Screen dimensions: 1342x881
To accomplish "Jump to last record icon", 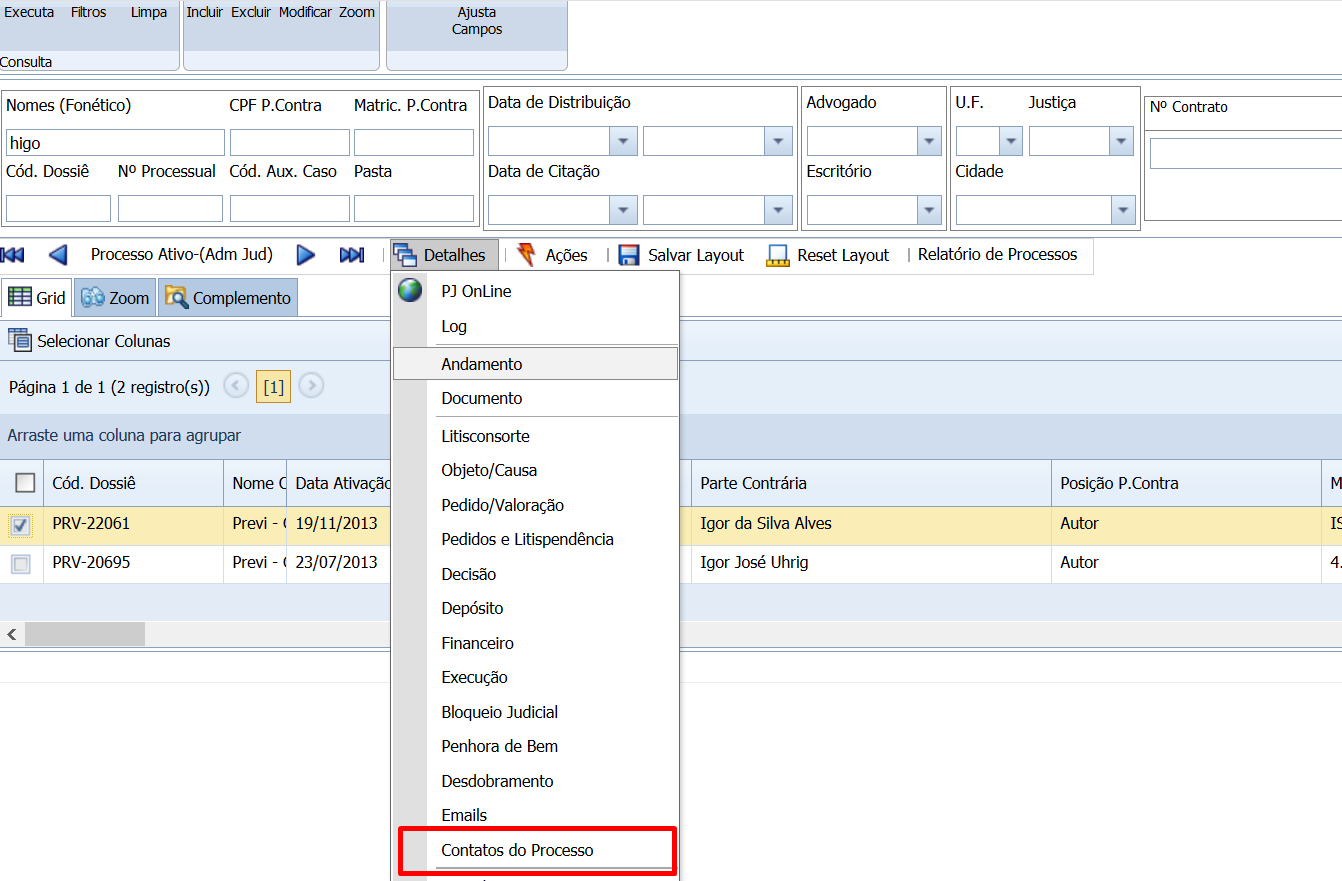I will click(x=352, y=255).
